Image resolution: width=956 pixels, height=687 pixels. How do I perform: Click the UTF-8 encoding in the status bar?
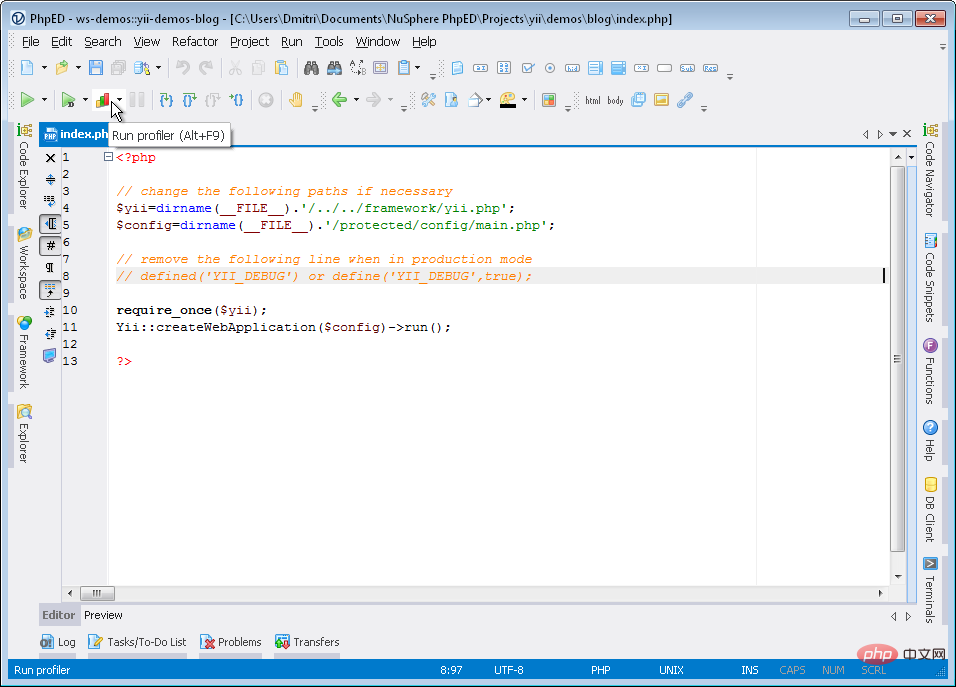point(508,670)
